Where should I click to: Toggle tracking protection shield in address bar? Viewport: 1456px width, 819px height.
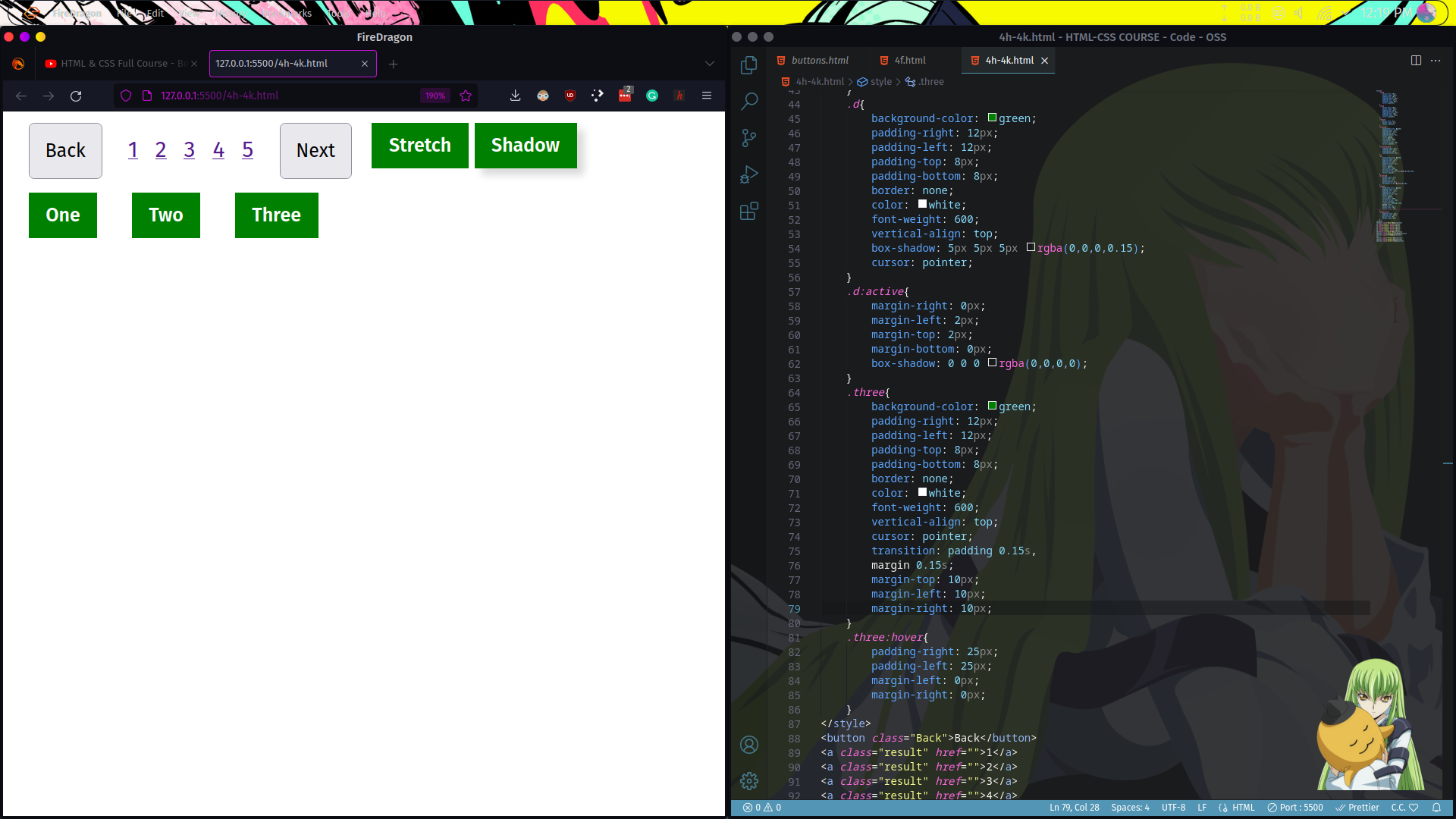point(125,96)
